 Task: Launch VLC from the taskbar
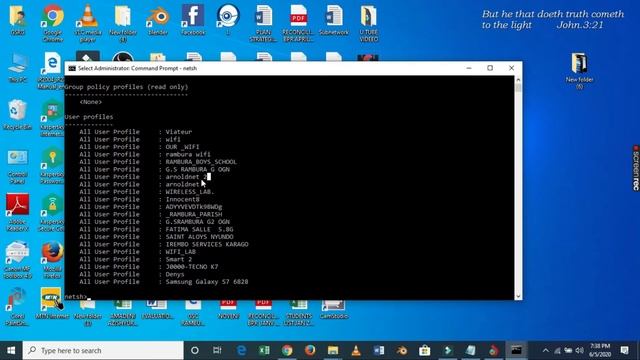point(356,350)
